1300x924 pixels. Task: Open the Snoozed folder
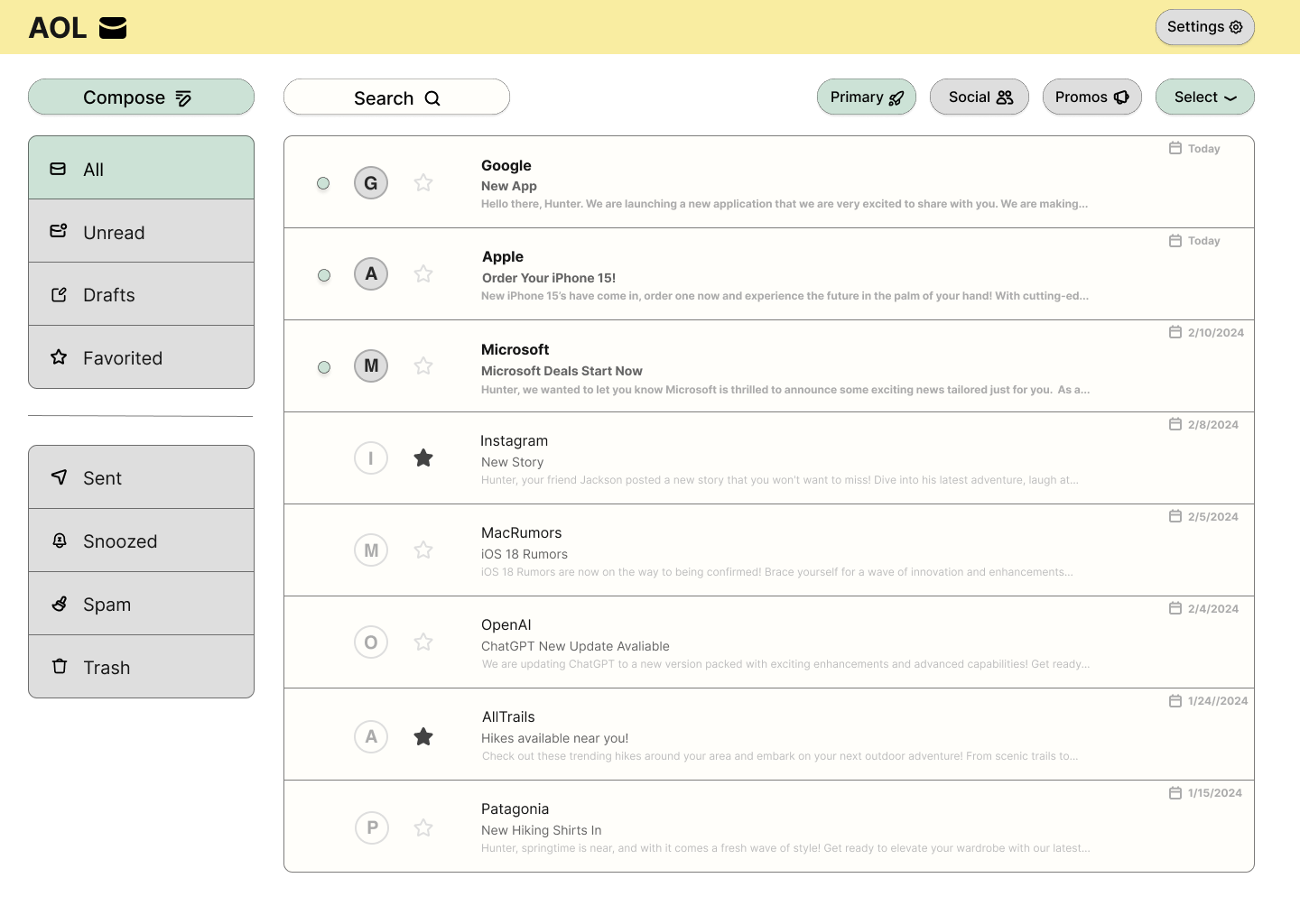tap(141, 541)
